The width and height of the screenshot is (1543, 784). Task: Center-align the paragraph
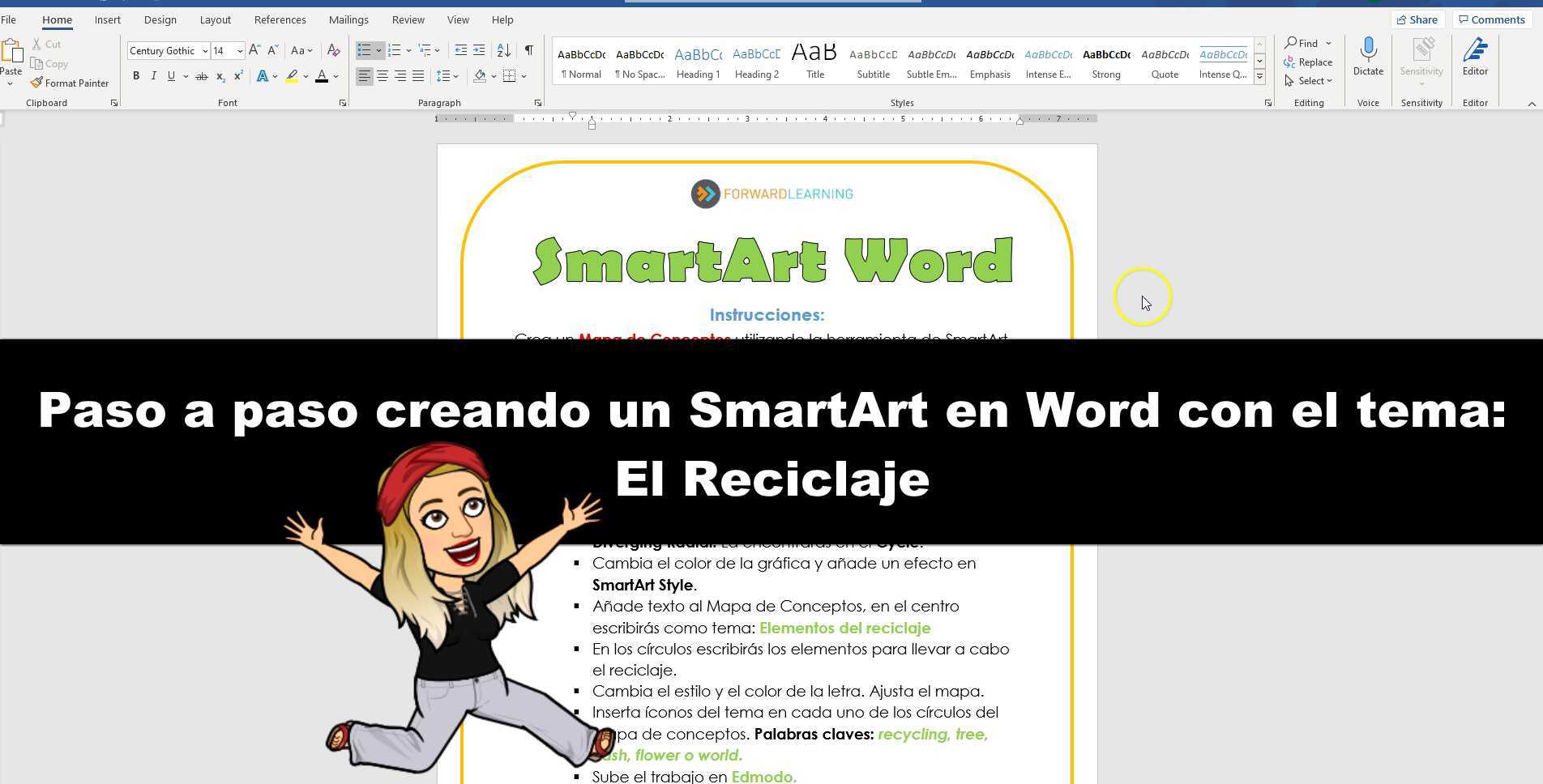point(383,76)
